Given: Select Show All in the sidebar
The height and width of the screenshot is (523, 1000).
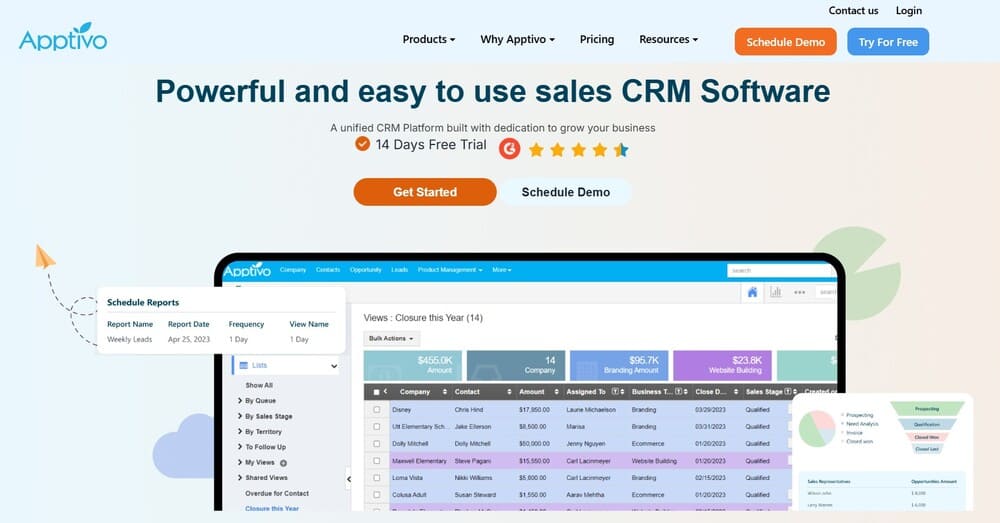Looking at the screenshot, I should [x=259, y=385].
